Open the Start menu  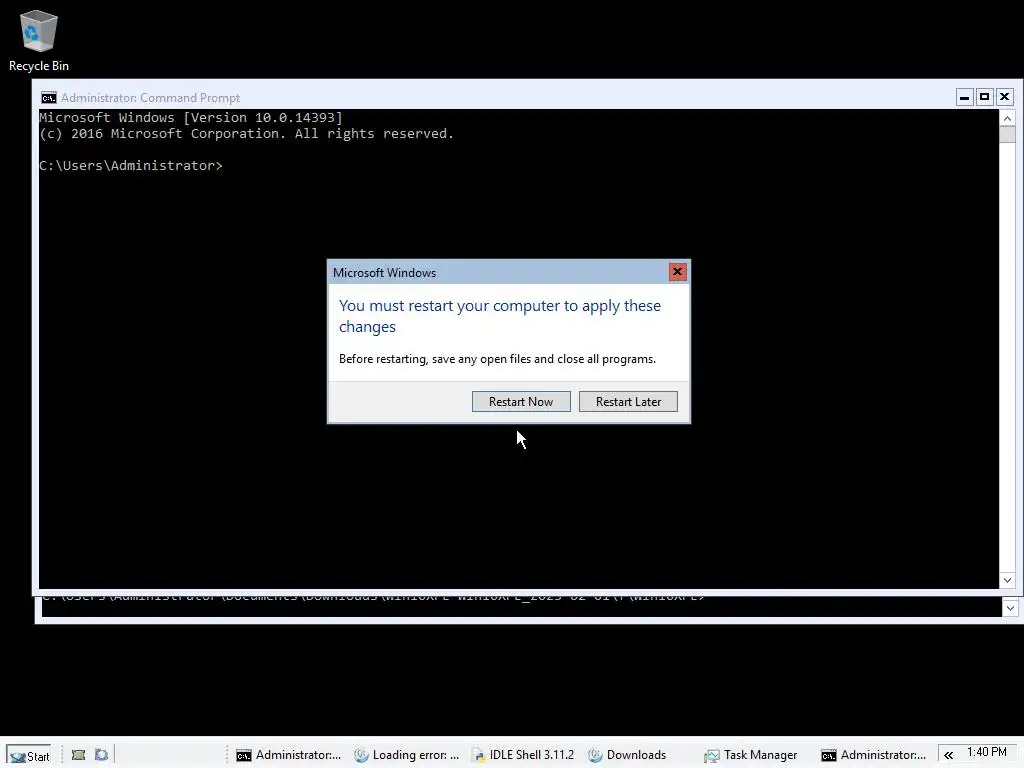tap(29, 756)
